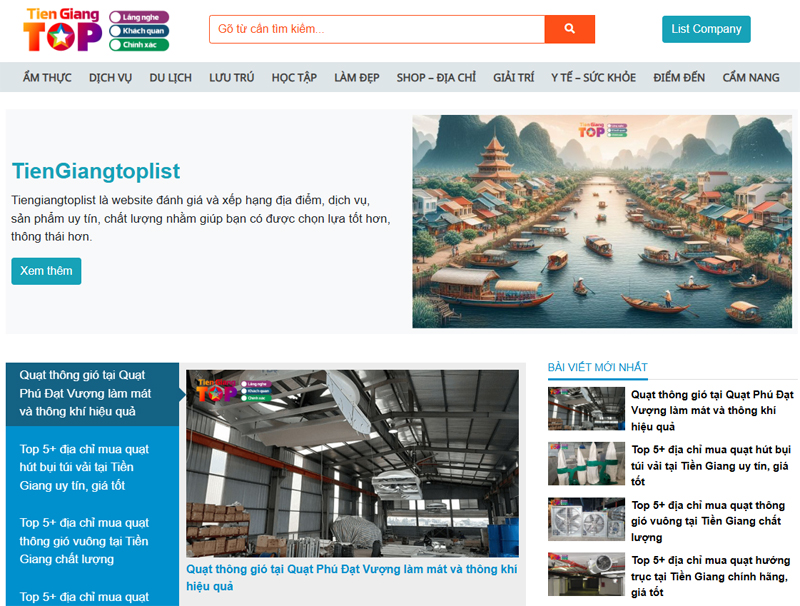Viewport: 800px width, 606px height.
Task: Open the List Company button
Action: 706,29
